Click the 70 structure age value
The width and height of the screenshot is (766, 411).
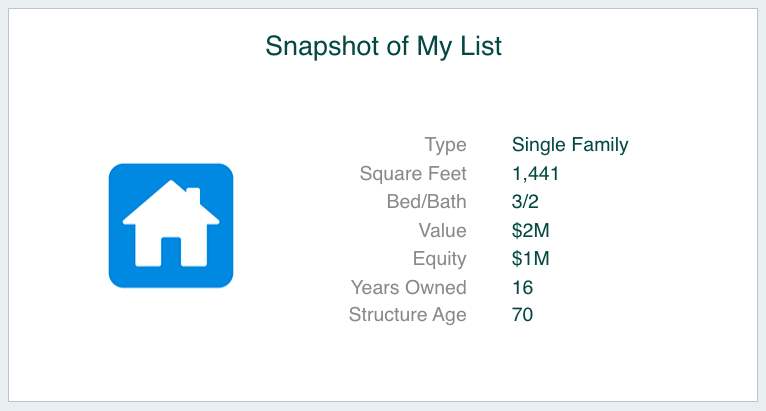[522, 315]
